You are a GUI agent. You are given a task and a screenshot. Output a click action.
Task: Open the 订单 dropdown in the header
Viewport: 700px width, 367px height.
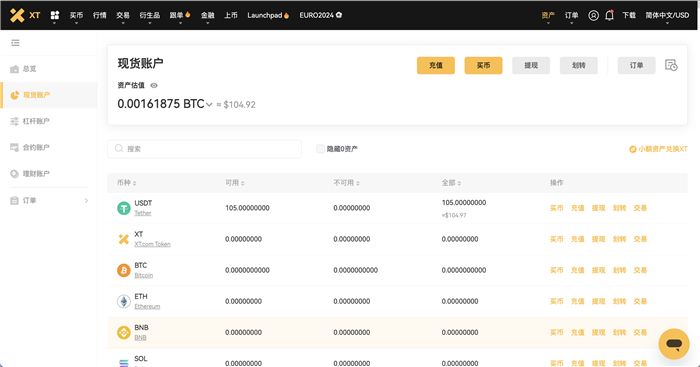pyautogui.click(x=571, y=15)
